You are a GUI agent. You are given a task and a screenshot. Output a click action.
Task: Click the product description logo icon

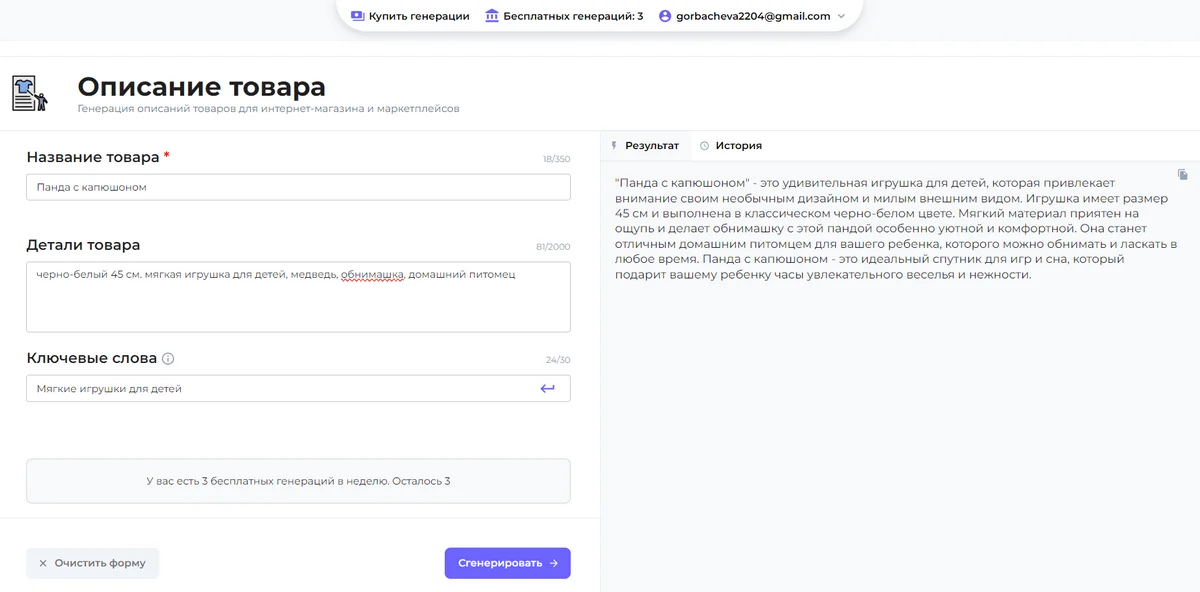(x=29, y=93)
